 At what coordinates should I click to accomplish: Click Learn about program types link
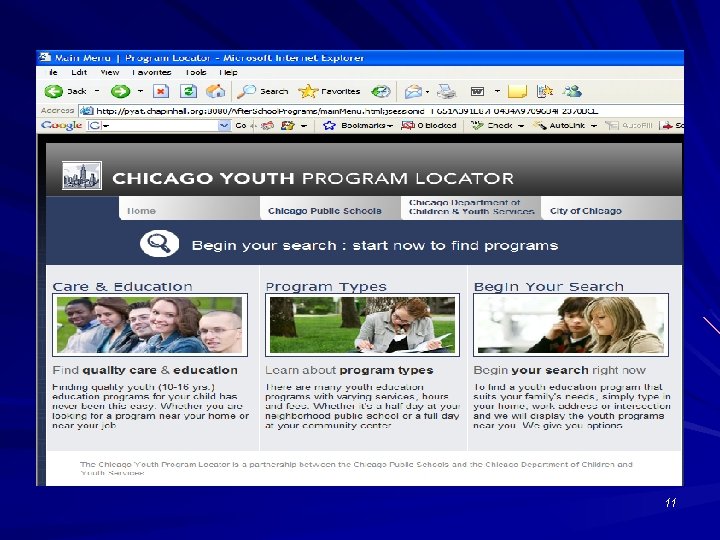(349, 371)
